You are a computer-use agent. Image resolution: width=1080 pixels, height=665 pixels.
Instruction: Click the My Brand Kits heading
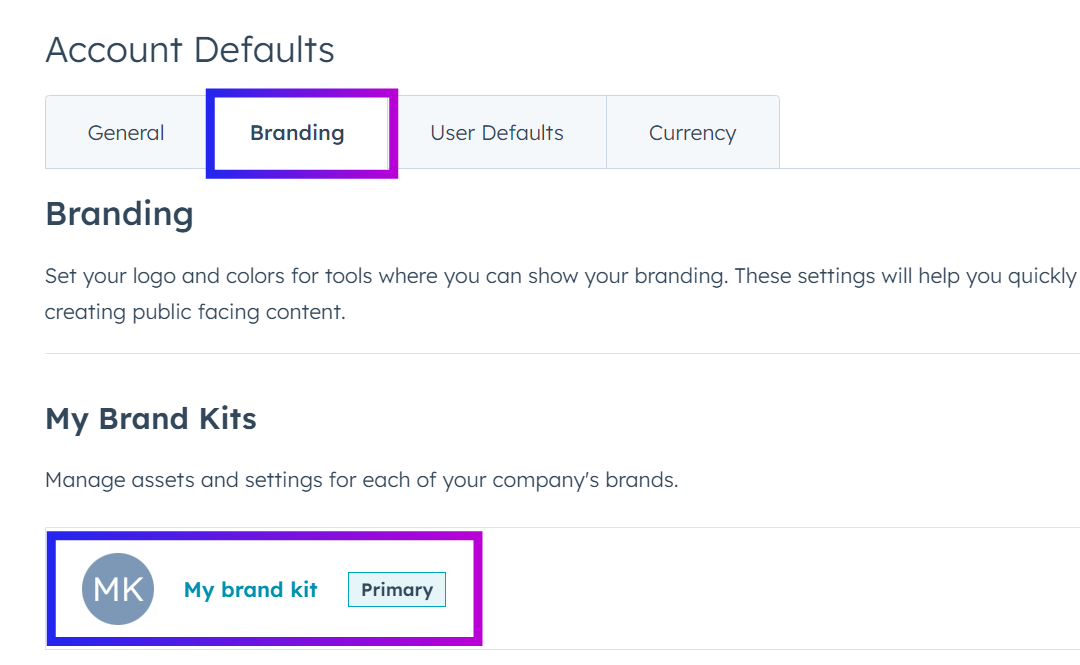150,418
